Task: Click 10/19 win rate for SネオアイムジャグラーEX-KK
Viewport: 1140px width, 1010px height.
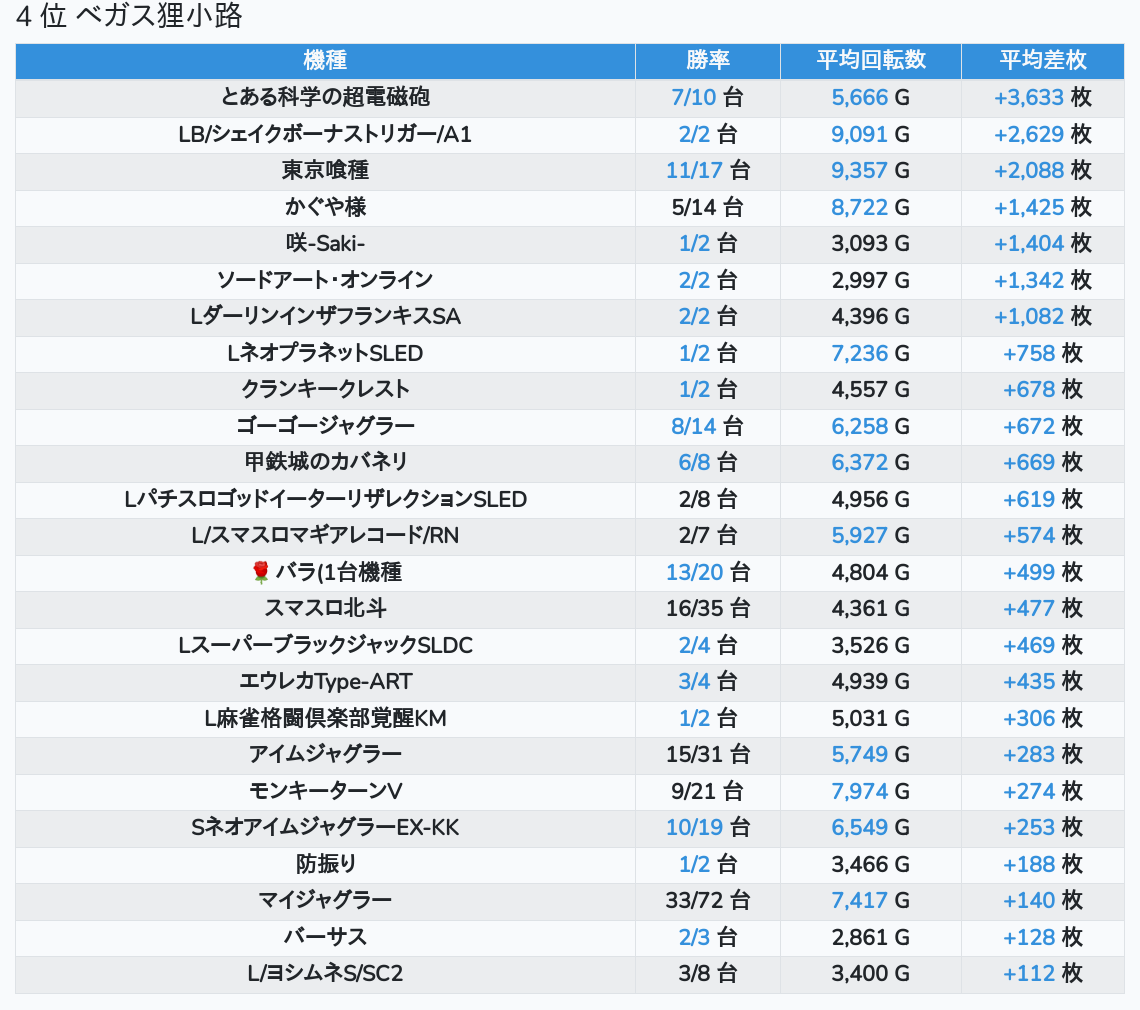Action: (x=694, y=827)
